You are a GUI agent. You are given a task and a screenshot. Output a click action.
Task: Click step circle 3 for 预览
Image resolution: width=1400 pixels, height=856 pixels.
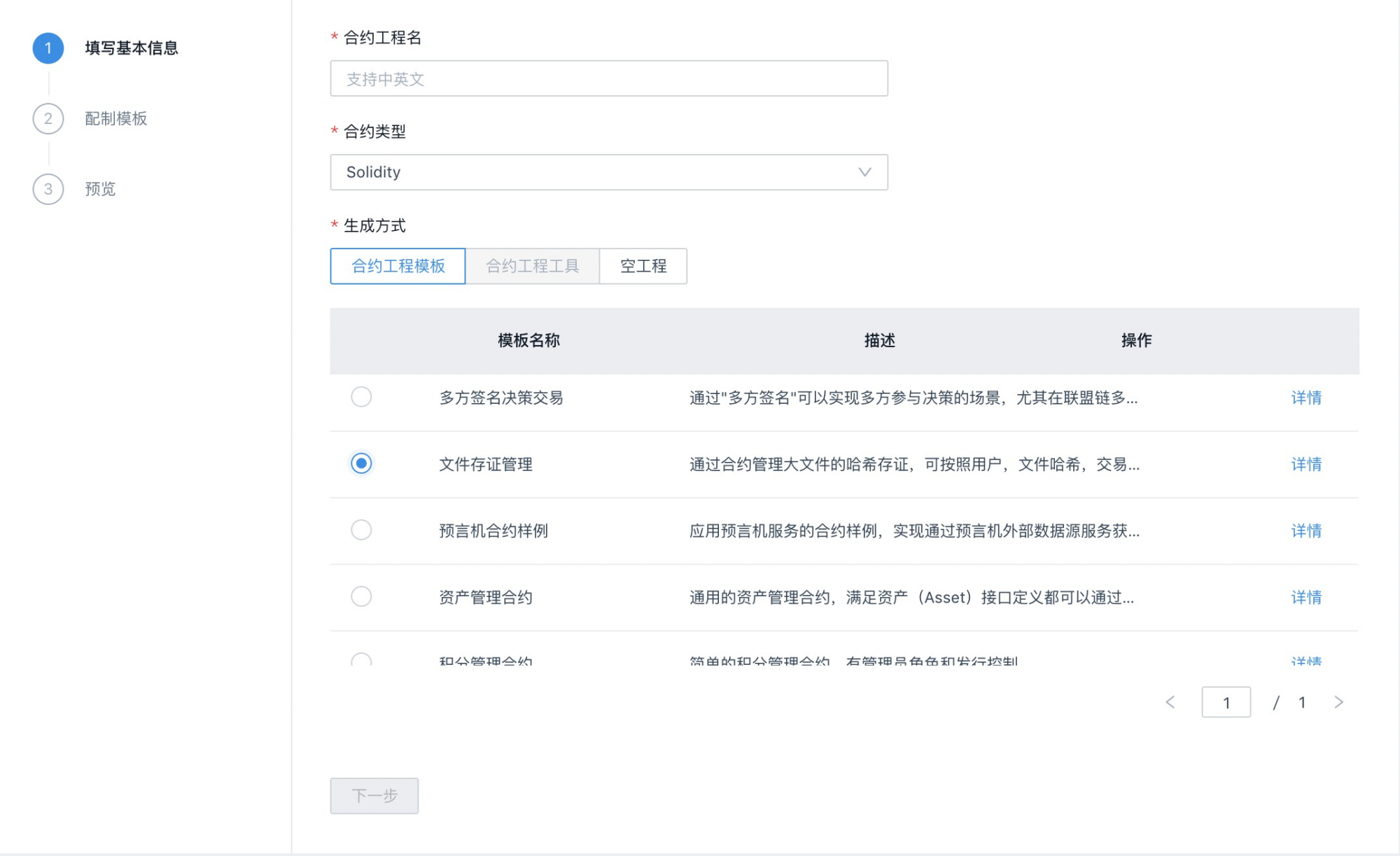[x=48, y=189]
